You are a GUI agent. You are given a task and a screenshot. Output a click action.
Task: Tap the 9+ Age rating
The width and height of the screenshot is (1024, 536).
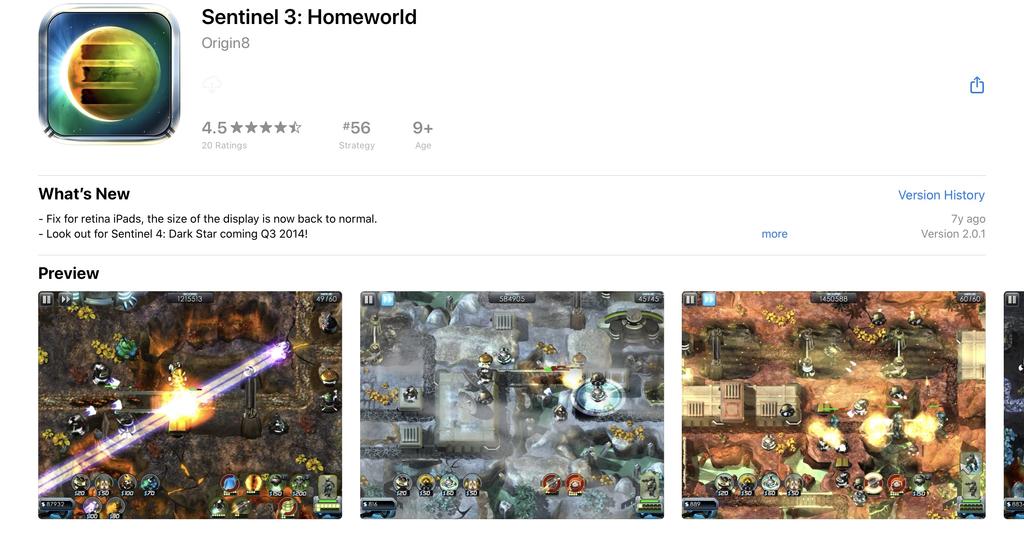[x=423, y=134]
